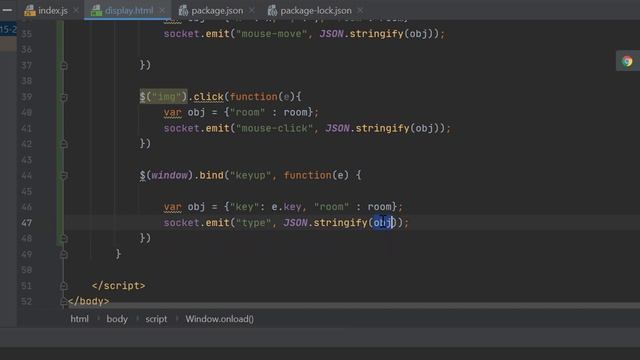Open the package.json tab

217,11
